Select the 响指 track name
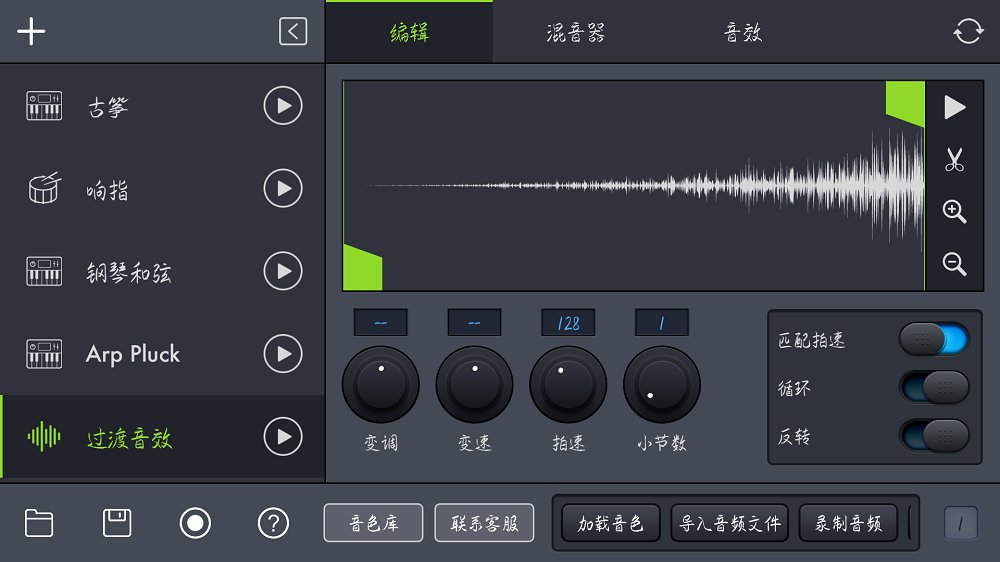 pyautogui.click(x=108, y=189)
